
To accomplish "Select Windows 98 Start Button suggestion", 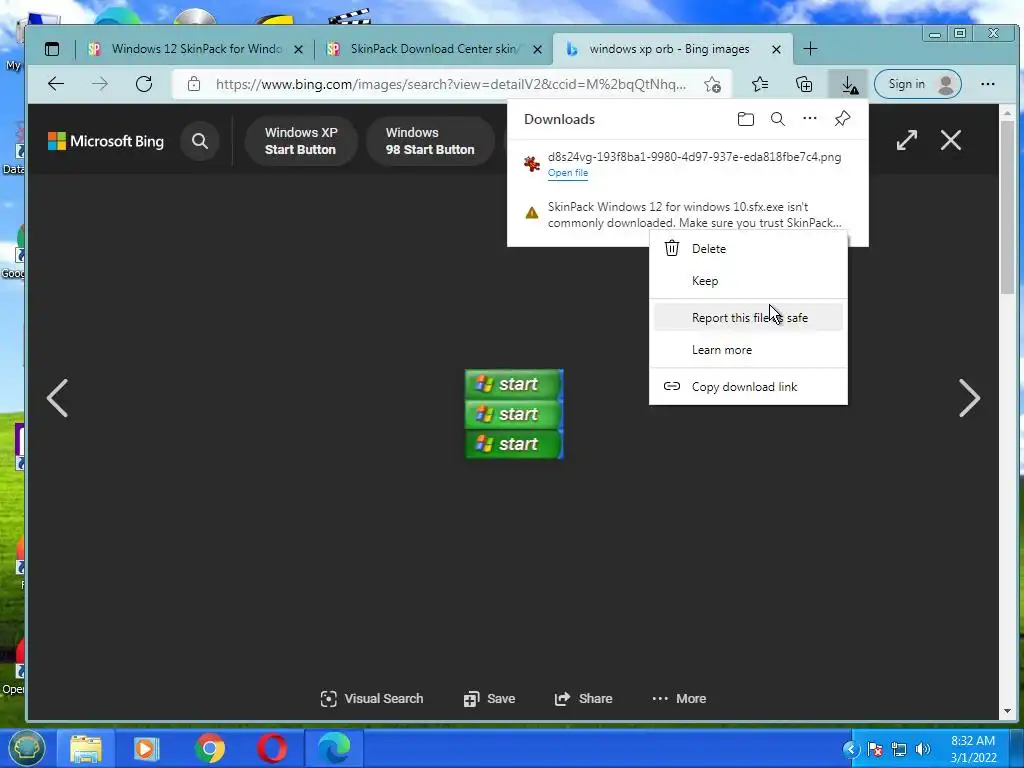I will tap(430, 141).
